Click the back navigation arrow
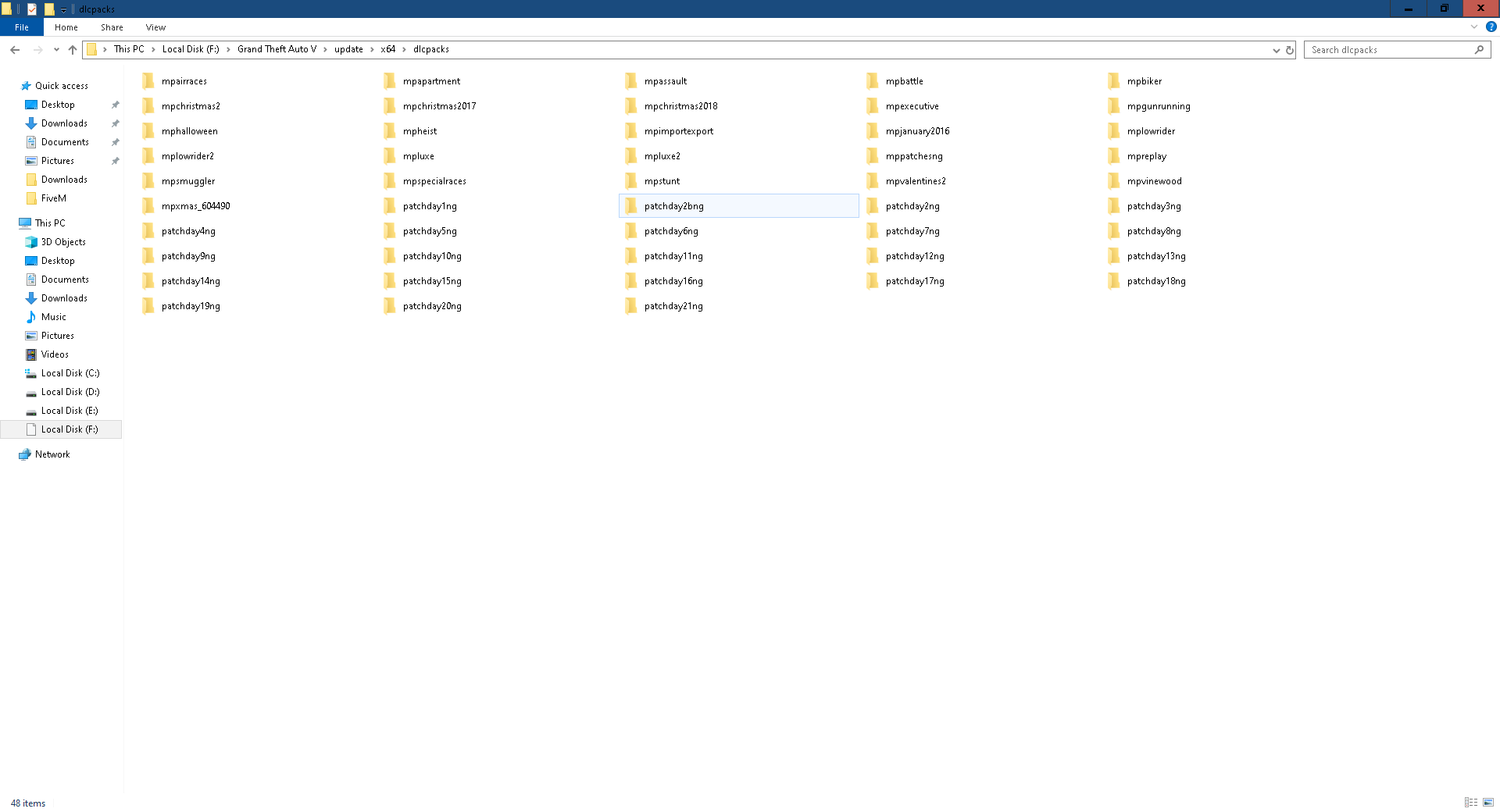The image size is (1500, 812). (15, 49)
